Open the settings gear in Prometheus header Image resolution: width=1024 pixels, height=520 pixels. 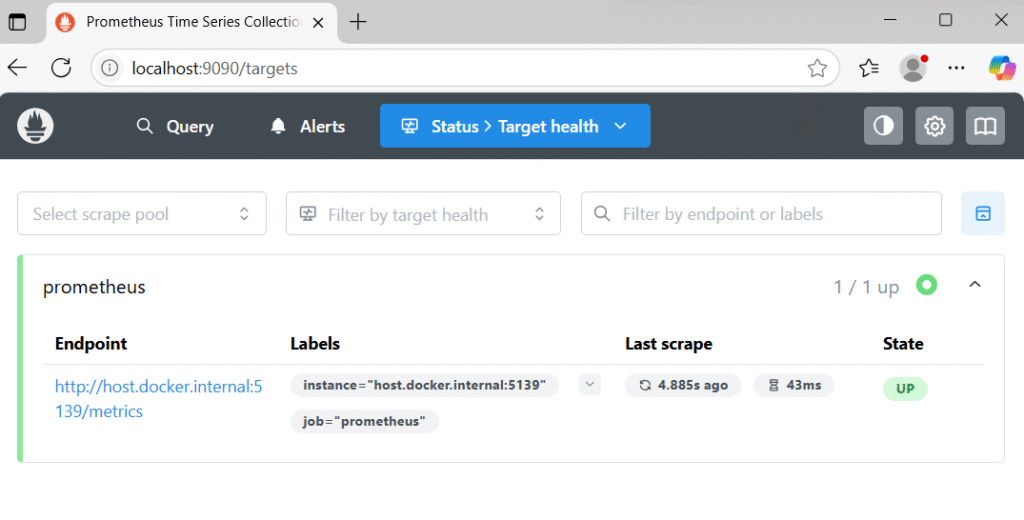point(934,125)
